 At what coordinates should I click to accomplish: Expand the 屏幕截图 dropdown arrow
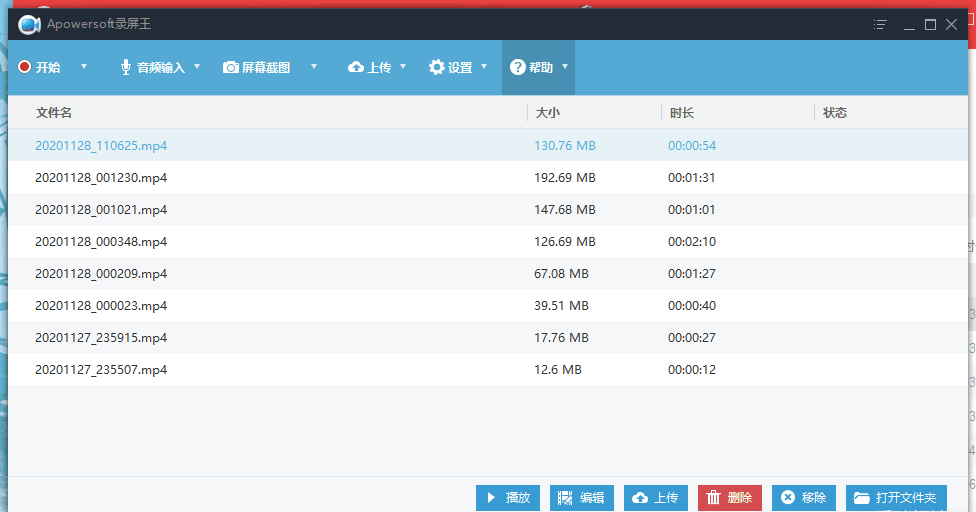click(314, 66)
